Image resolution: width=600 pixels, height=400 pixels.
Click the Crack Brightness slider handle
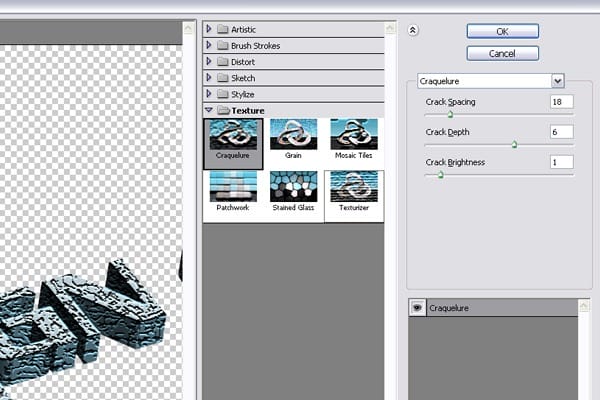click(440, 175)
